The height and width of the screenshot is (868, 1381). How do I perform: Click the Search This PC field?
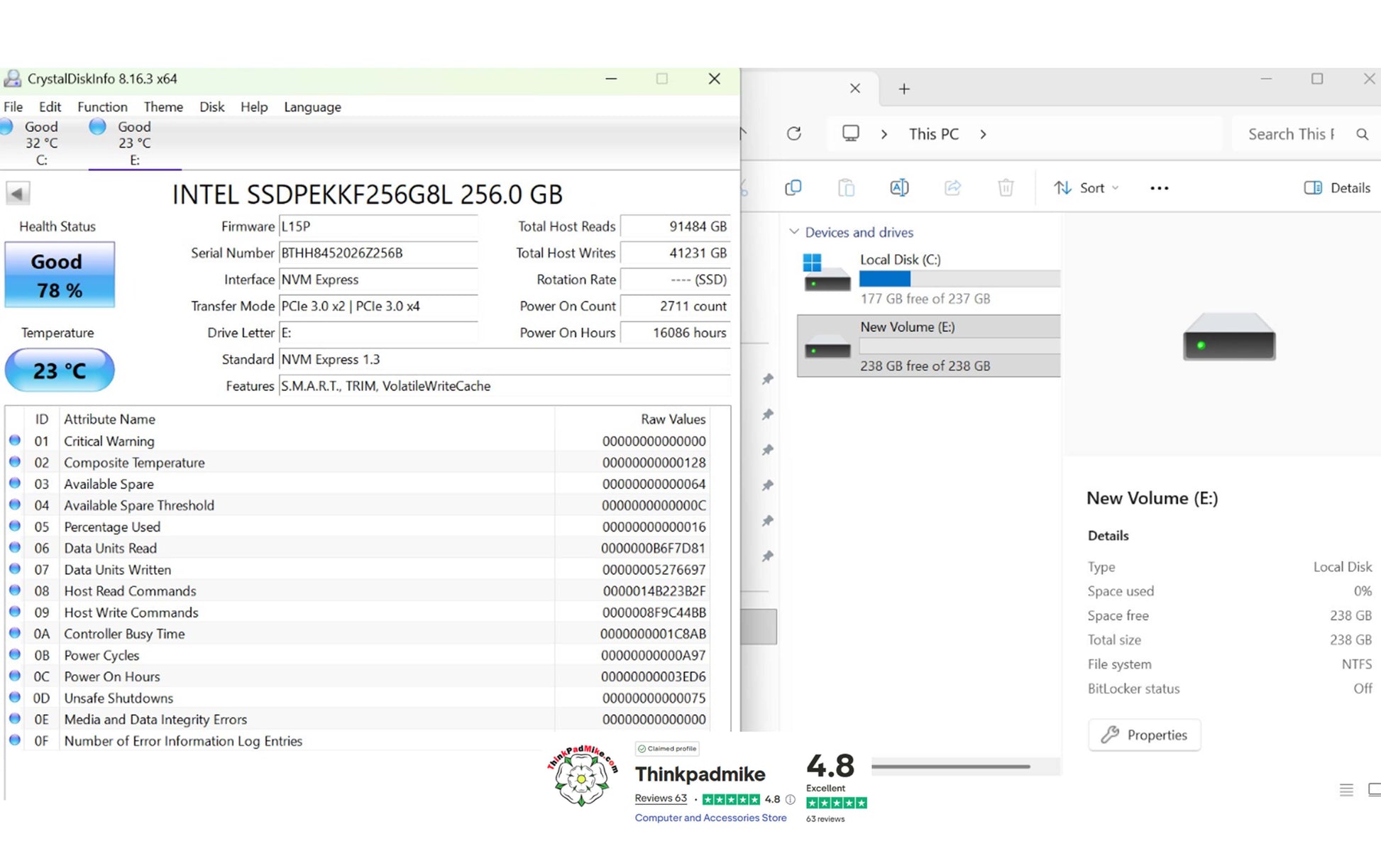tap(1292, 134)
